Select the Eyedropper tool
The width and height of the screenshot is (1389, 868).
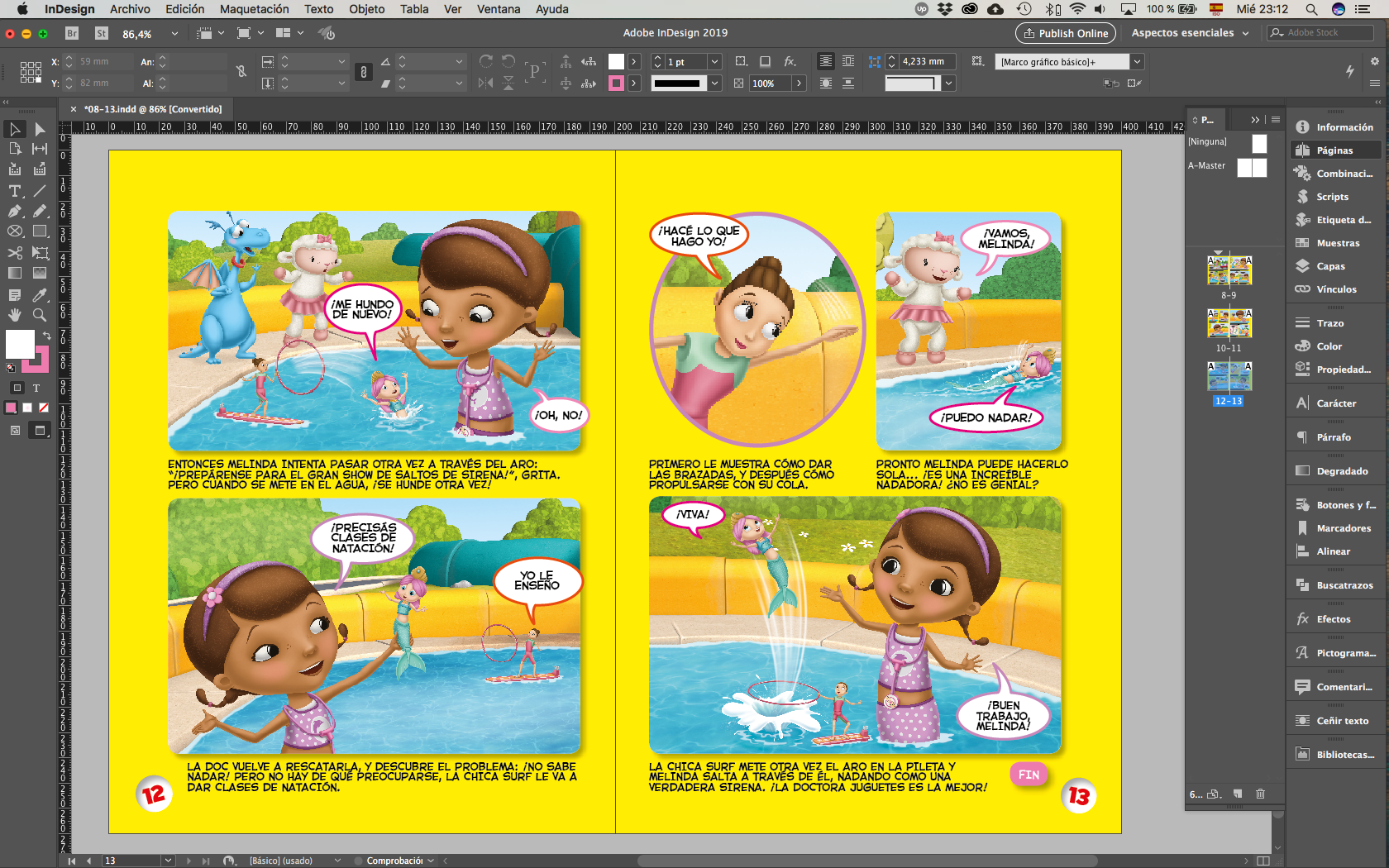[40, 294]
